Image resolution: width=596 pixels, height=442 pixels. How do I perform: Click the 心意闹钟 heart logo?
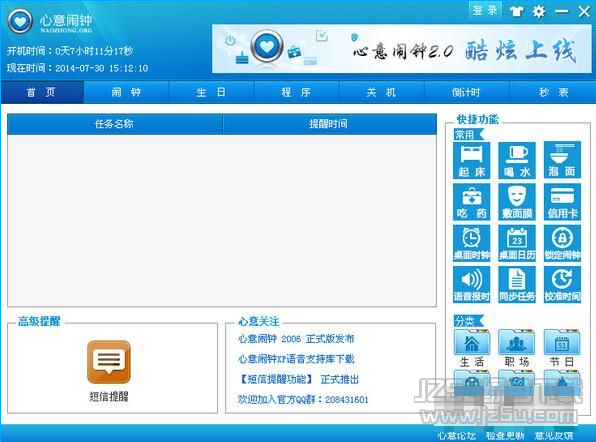pyautogui.click(x=20, y=21)
